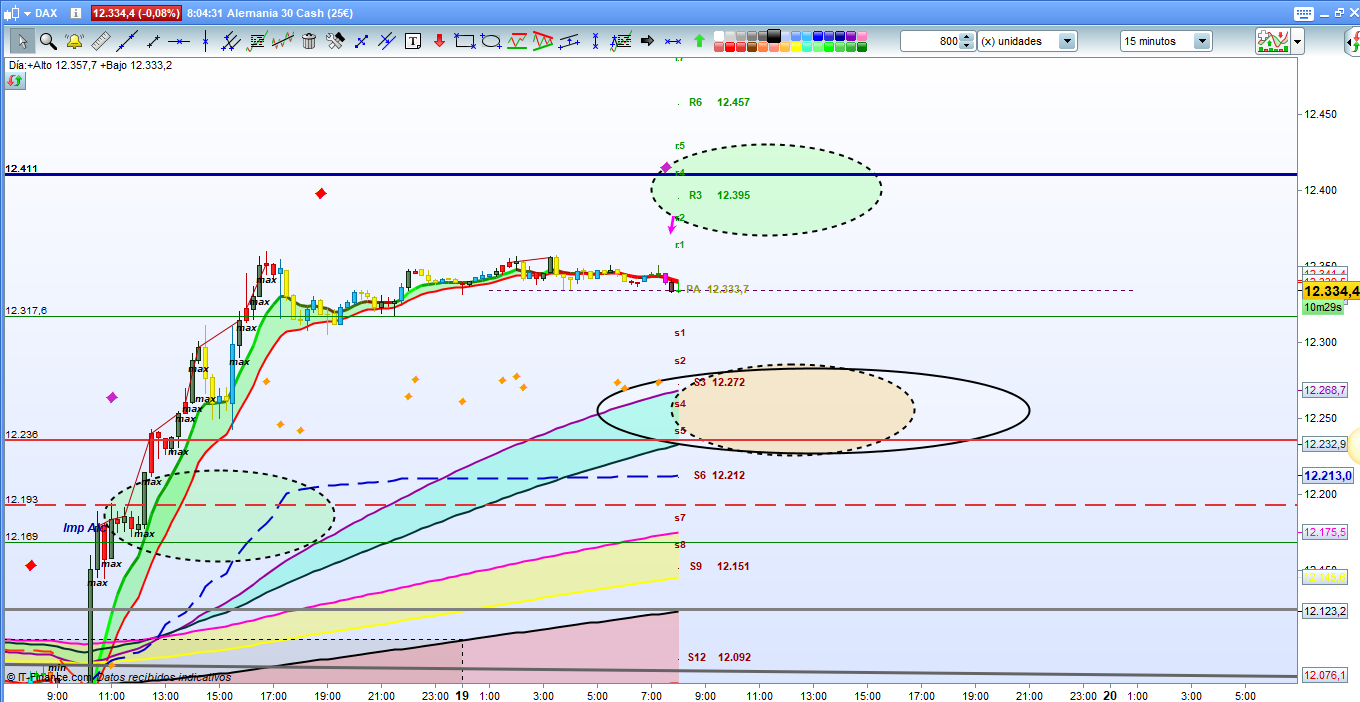1360x702 pixels.
Task: Click the add indicator chart button
Action: (1271, 41)
